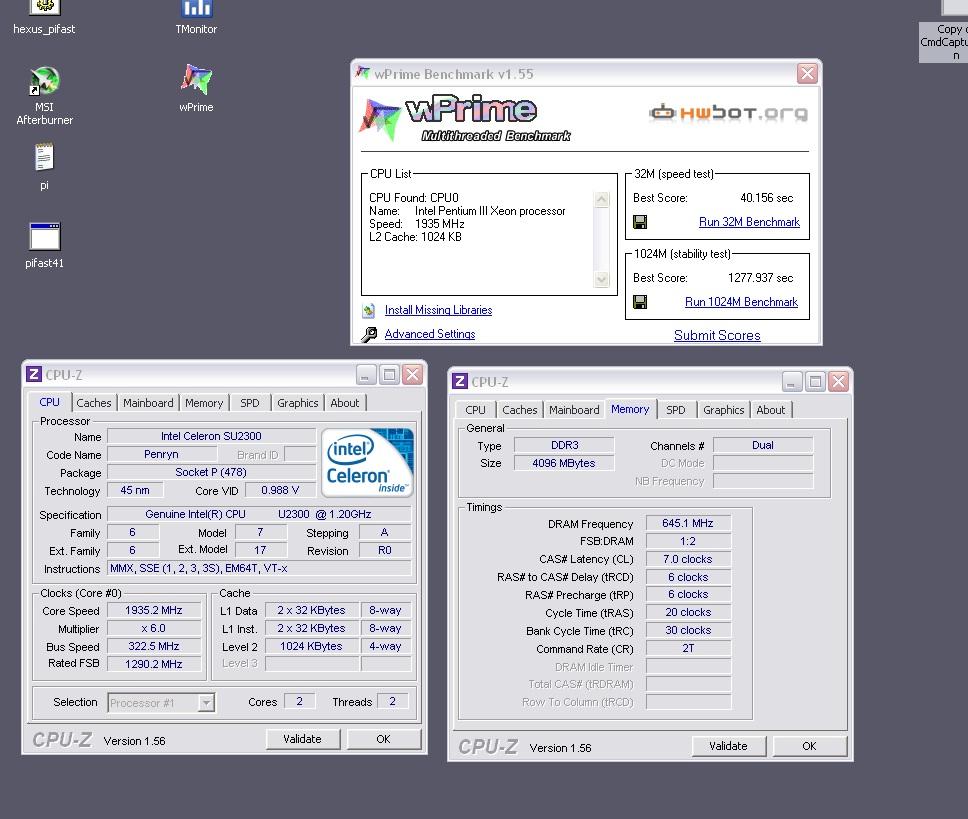Click Core Speed value 1935.2 MHz
Viewport: 968px width, 819px height.
(154, 610)
